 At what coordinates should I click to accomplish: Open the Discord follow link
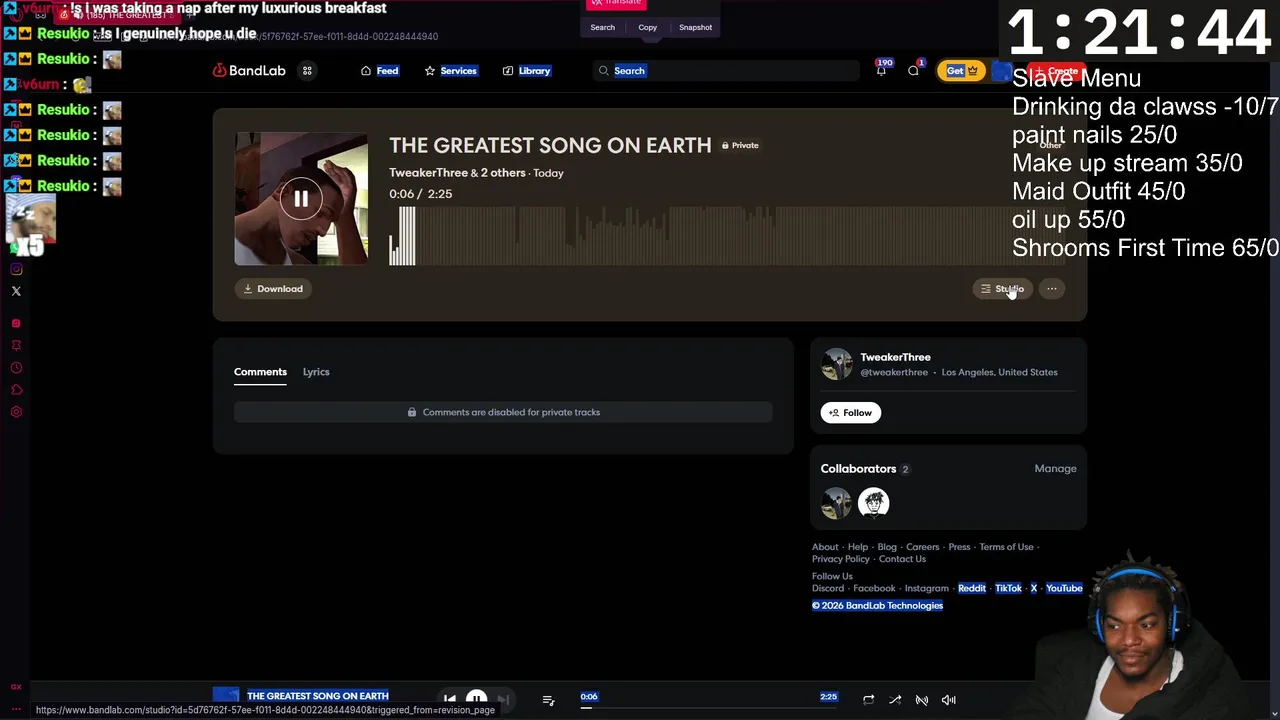click(828, 589)
